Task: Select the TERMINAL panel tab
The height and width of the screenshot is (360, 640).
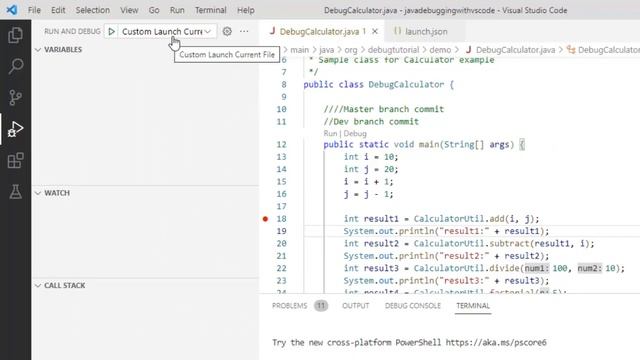Action: coord(473,306)
